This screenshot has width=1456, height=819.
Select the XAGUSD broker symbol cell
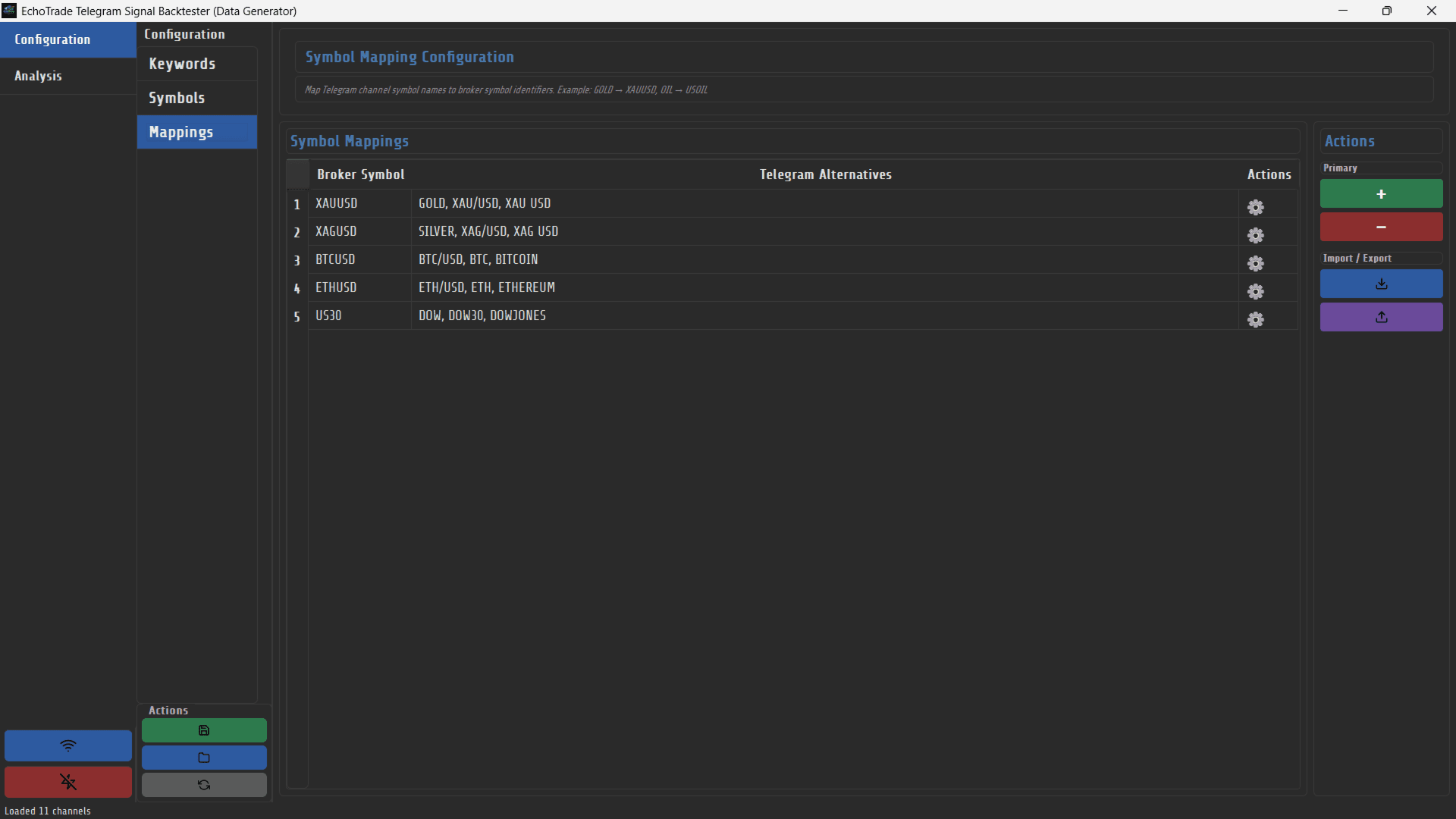(360, 231)
